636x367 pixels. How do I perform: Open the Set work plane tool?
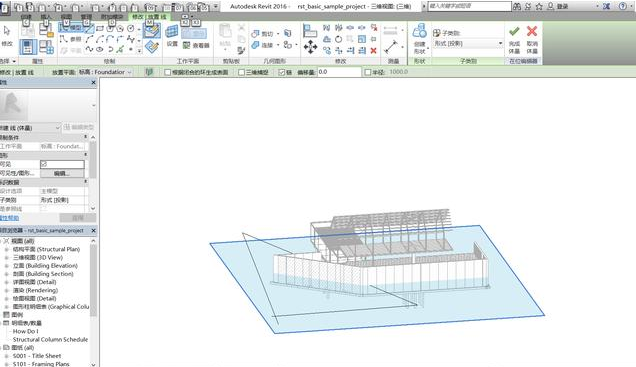pyautogui.click(x=172, y=36)
